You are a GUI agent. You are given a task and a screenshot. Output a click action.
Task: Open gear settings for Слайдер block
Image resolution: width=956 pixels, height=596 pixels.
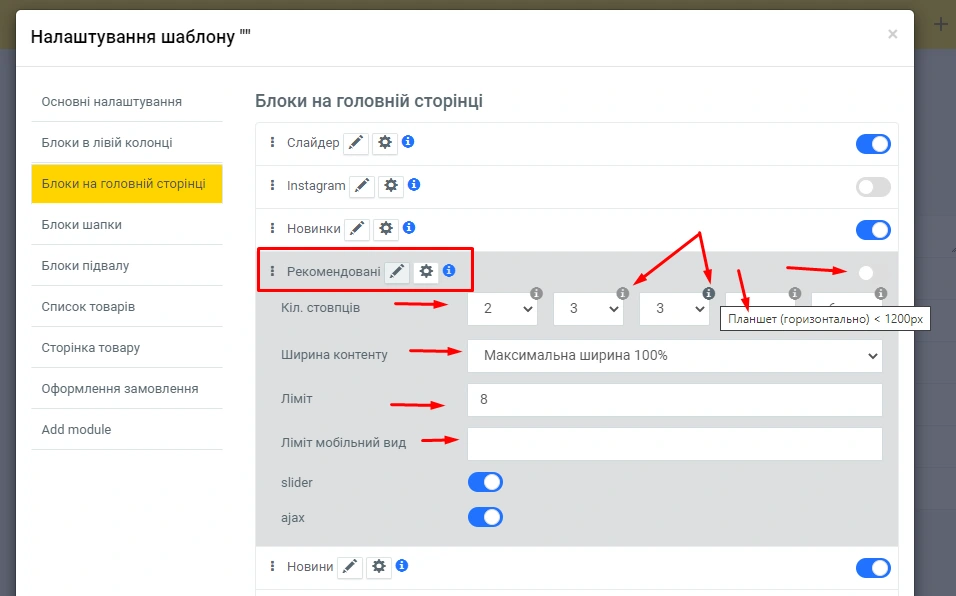385,143
